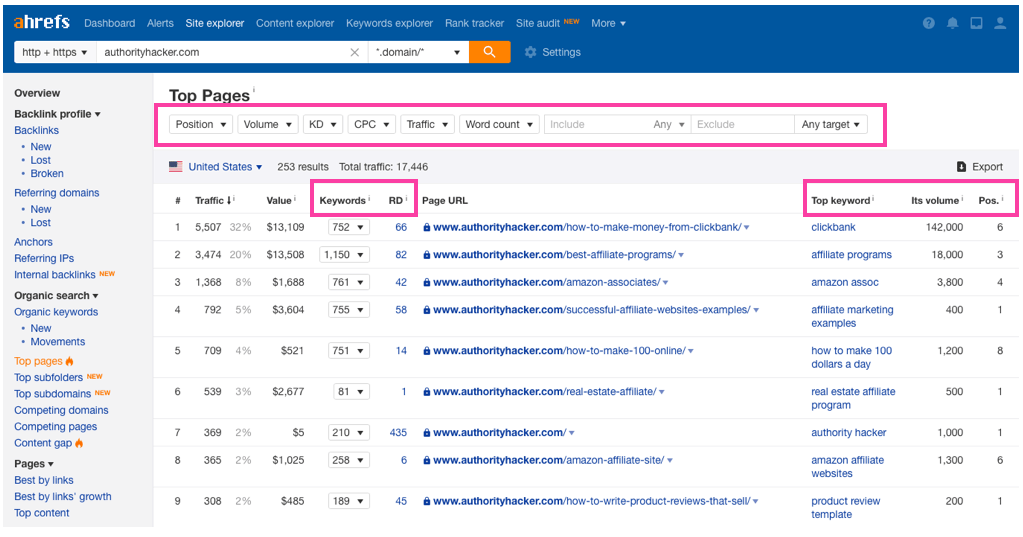Viewport: 1023px width, 537px height.
Task: Open Backlinks in the sidebar
Action: (x=37, y=130)
